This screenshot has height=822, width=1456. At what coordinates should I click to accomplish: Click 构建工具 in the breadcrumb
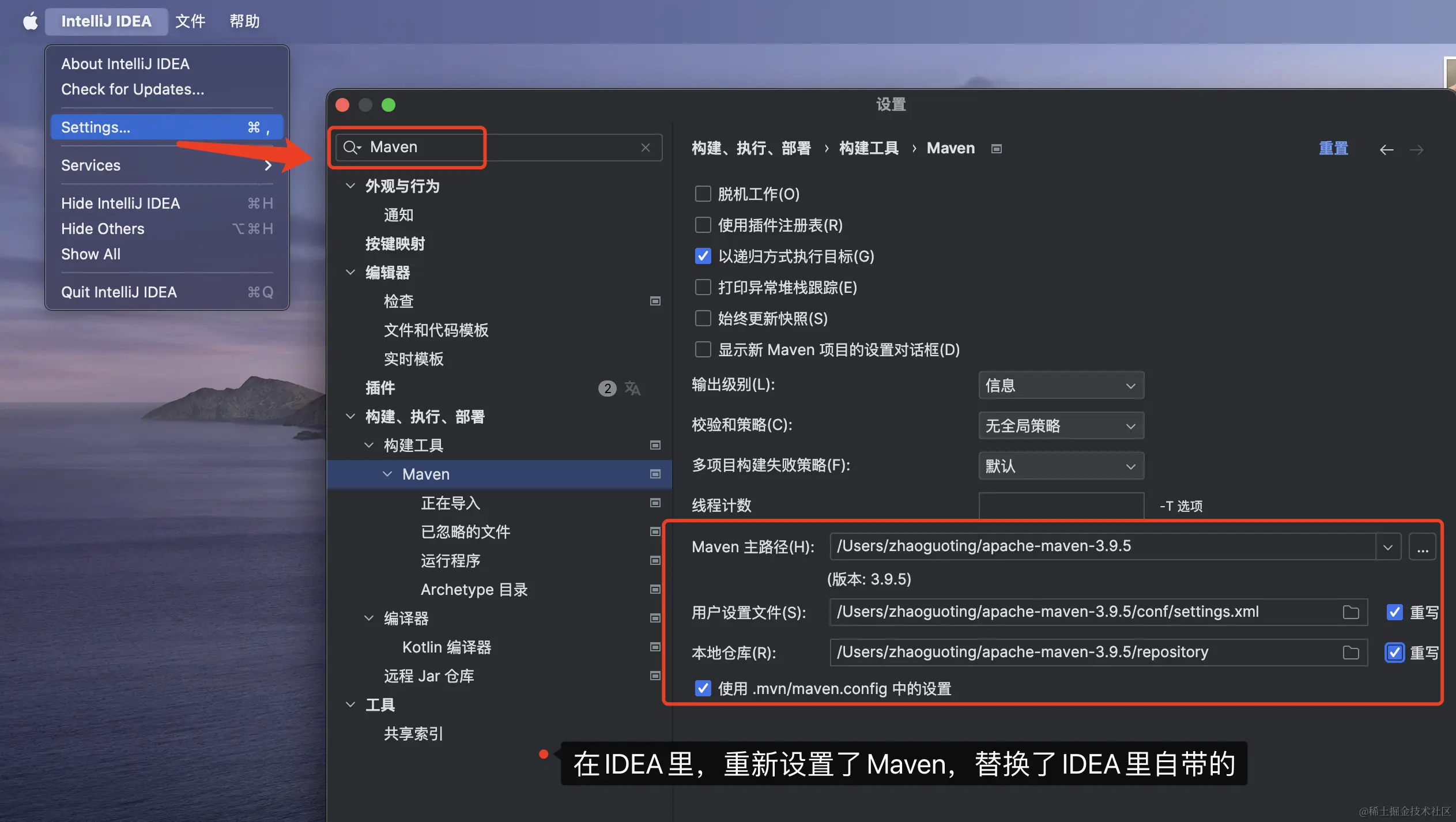point(869,149)
